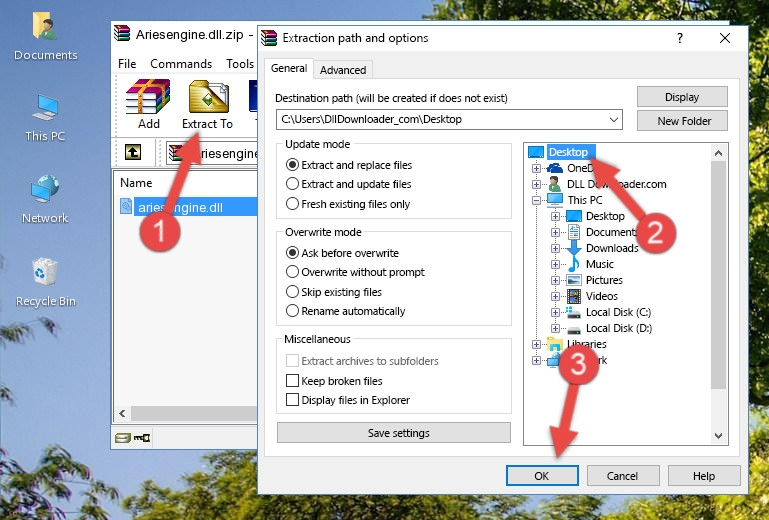Go up one folder level in WinRAR
The height and width of the screenshot is (520, 769).
point(133,152)
